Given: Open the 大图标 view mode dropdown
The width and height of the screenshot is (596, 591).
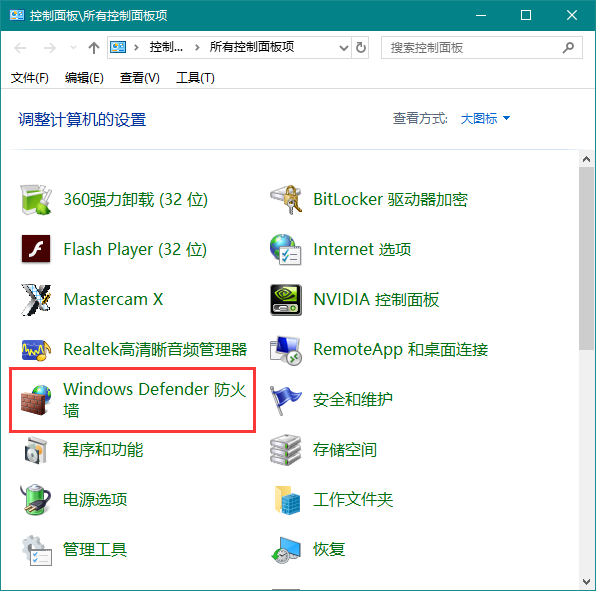Looking at the screenshot, I should 485,119.
